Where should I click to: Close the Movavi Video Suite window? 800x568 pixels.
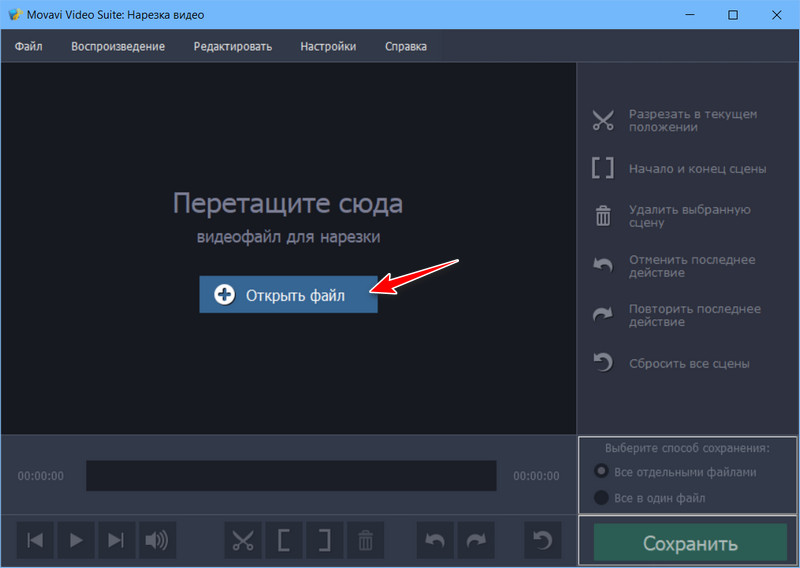coord(777,15)
